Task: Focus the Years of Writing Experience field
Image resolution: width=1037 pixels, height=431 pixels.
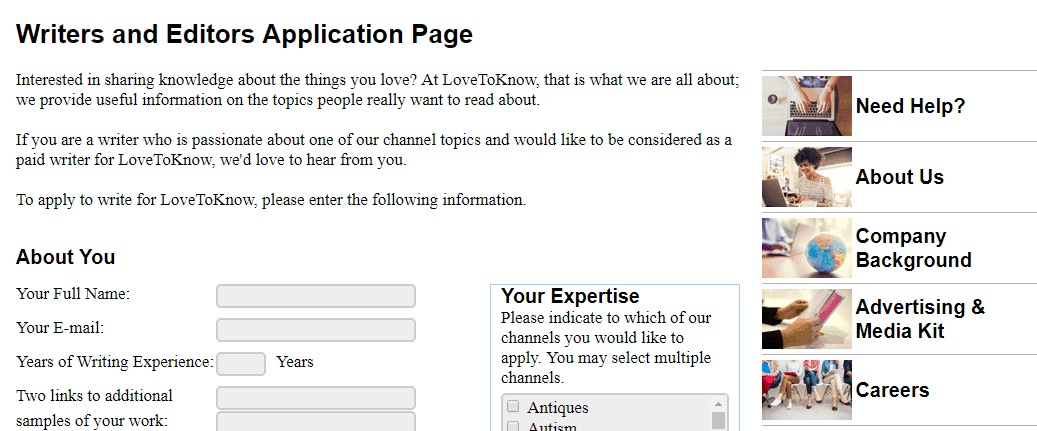Action: [x=241, y=364]
